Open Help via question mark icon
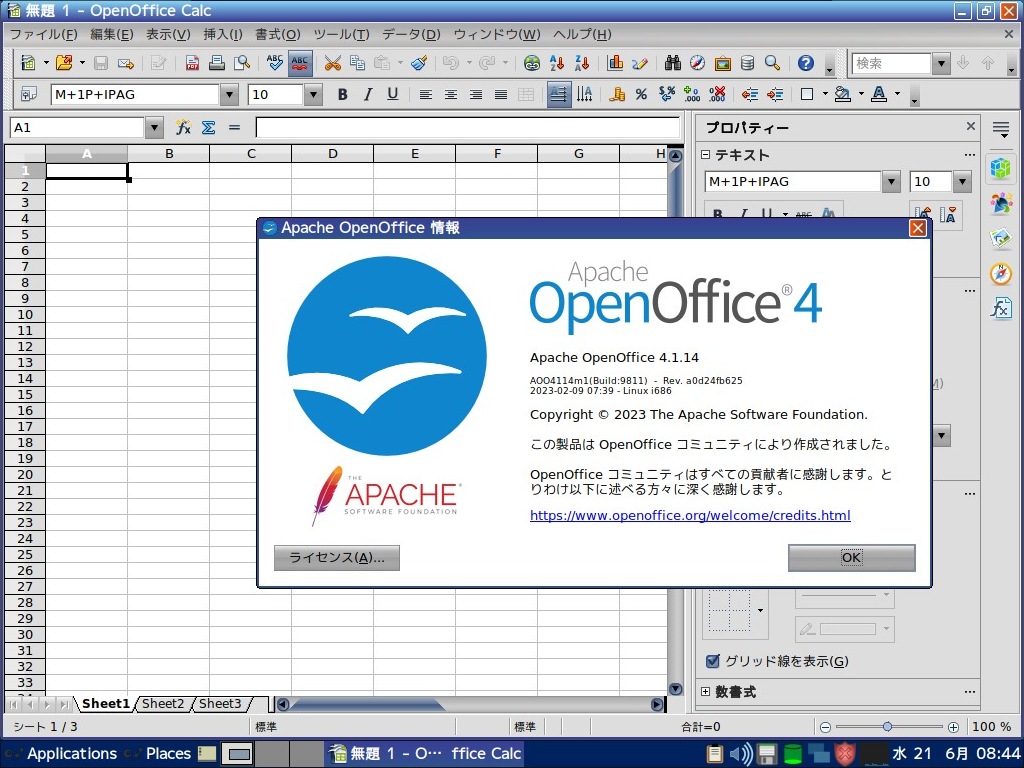This screenshot has height=768, width=1024. point(806,63)
